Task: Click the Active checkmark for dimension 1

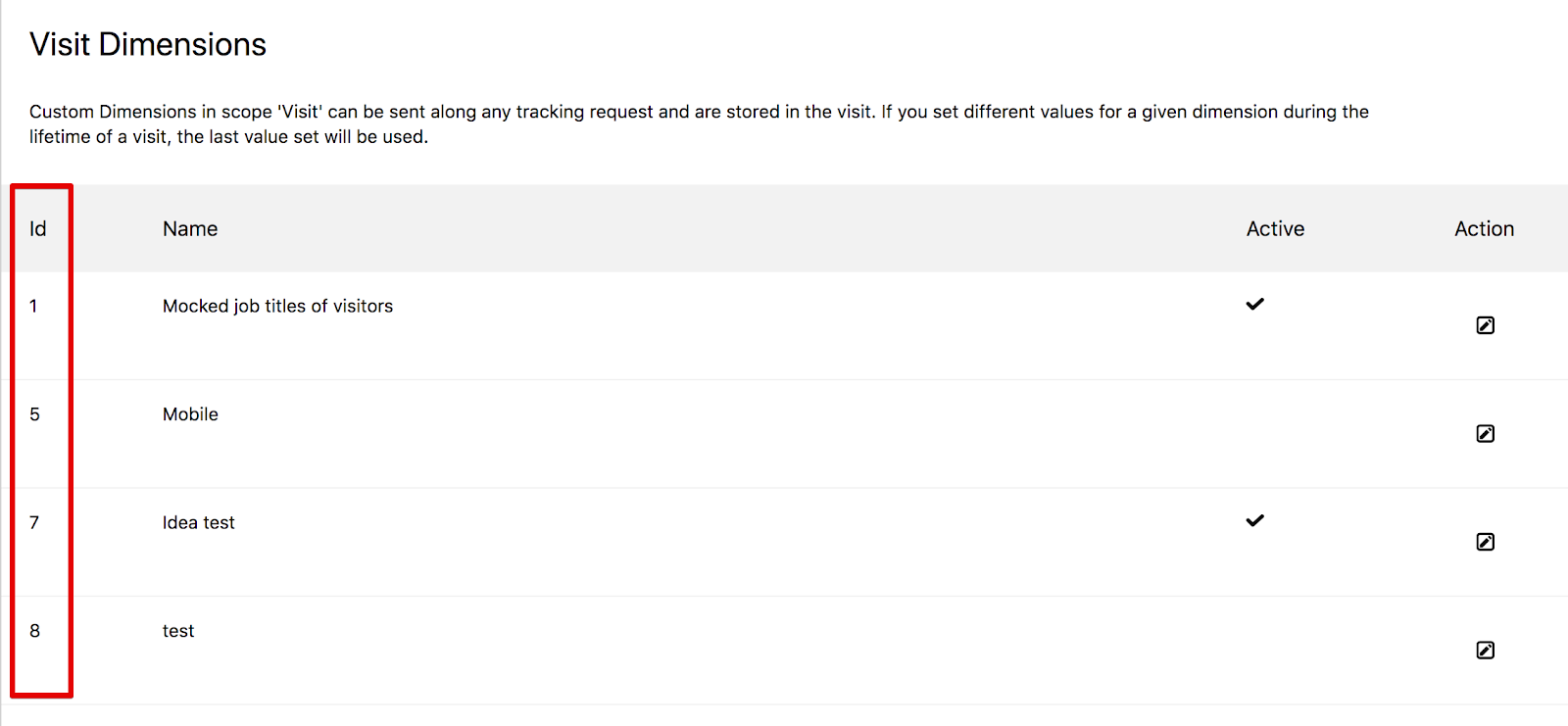Action: [x=1254, y=304]
